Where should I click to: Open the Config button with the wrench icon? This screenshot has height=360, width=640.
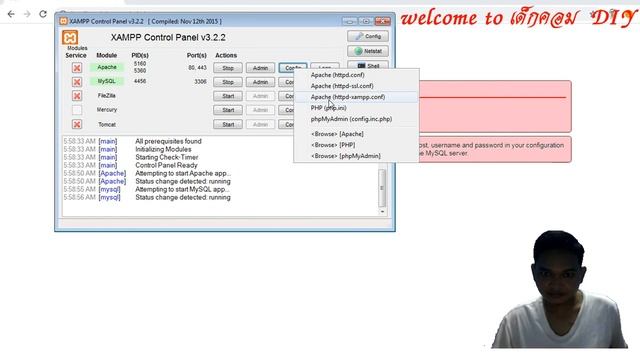[368, 36]
